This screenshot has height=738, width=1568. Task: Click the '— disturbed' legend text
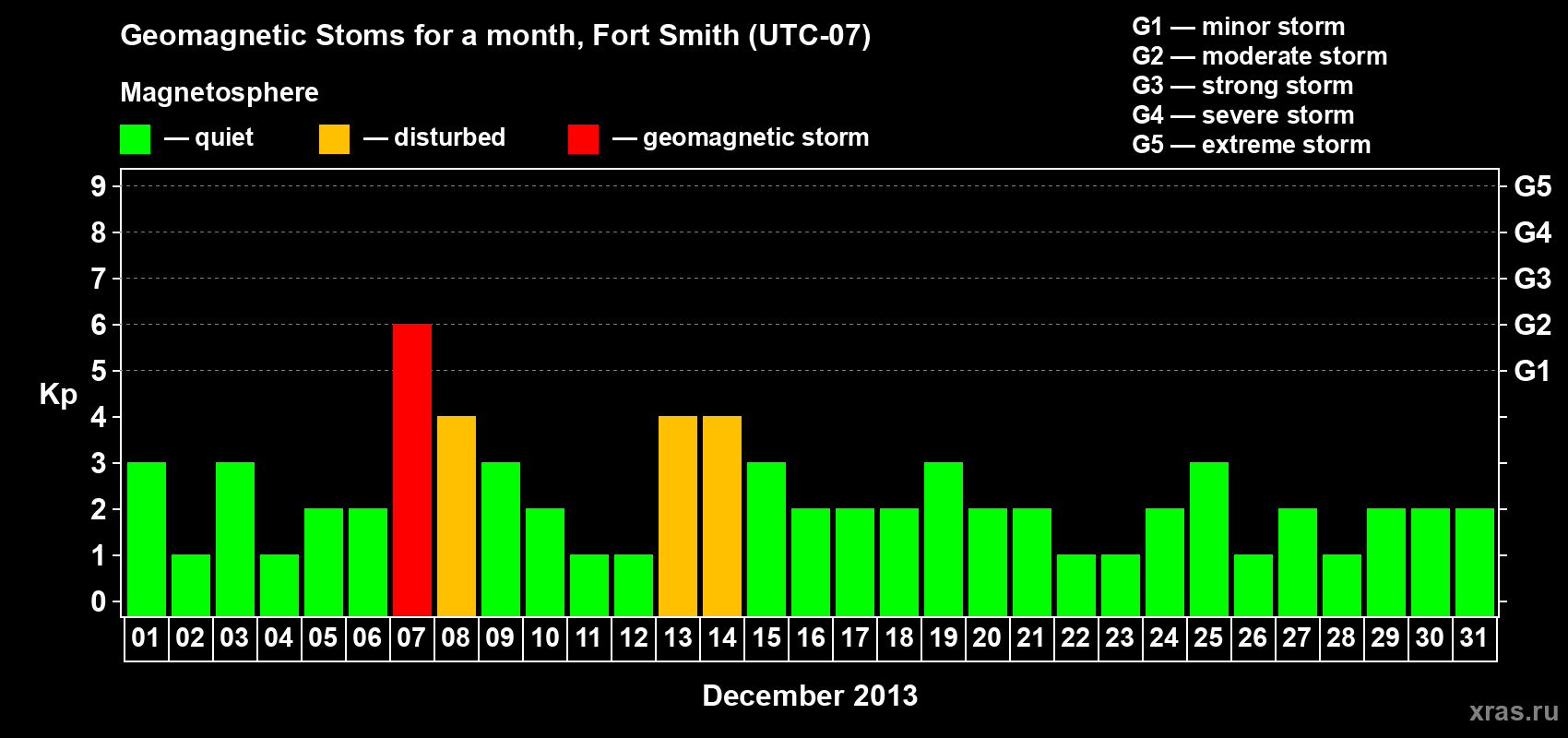(434, 137)
